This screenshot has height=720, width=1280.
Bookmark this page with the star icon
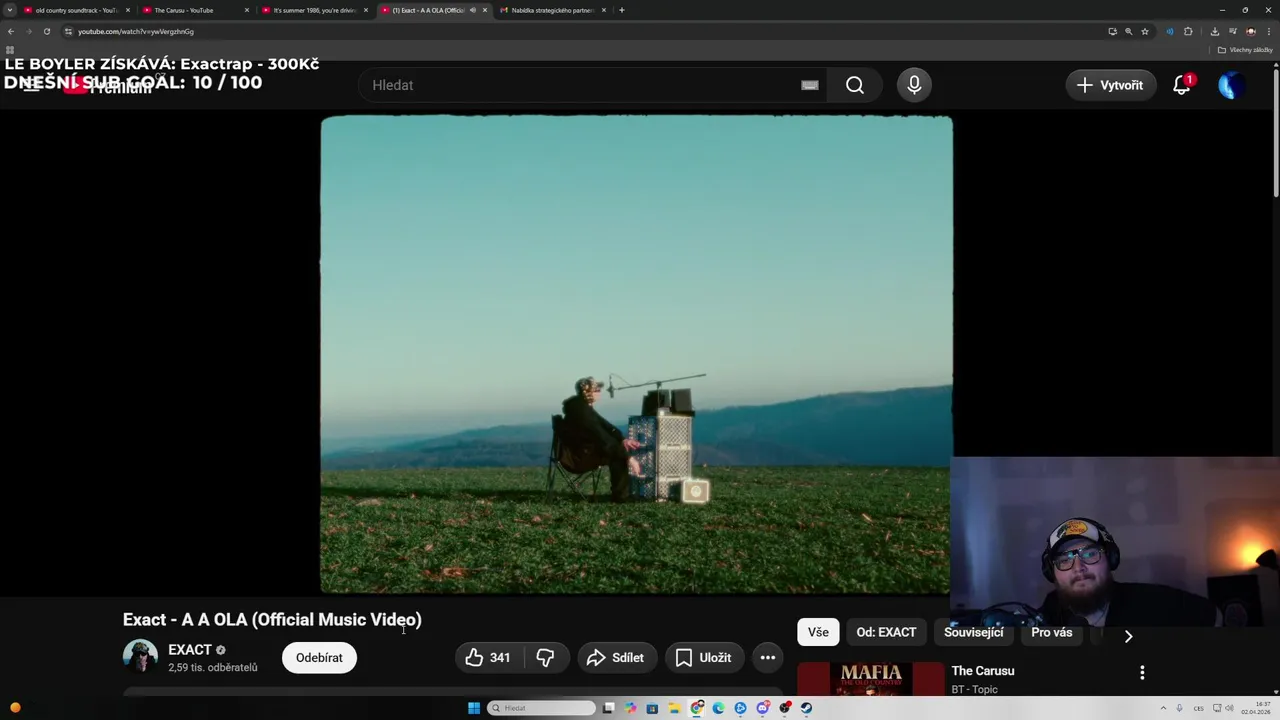pos(1145,31)
